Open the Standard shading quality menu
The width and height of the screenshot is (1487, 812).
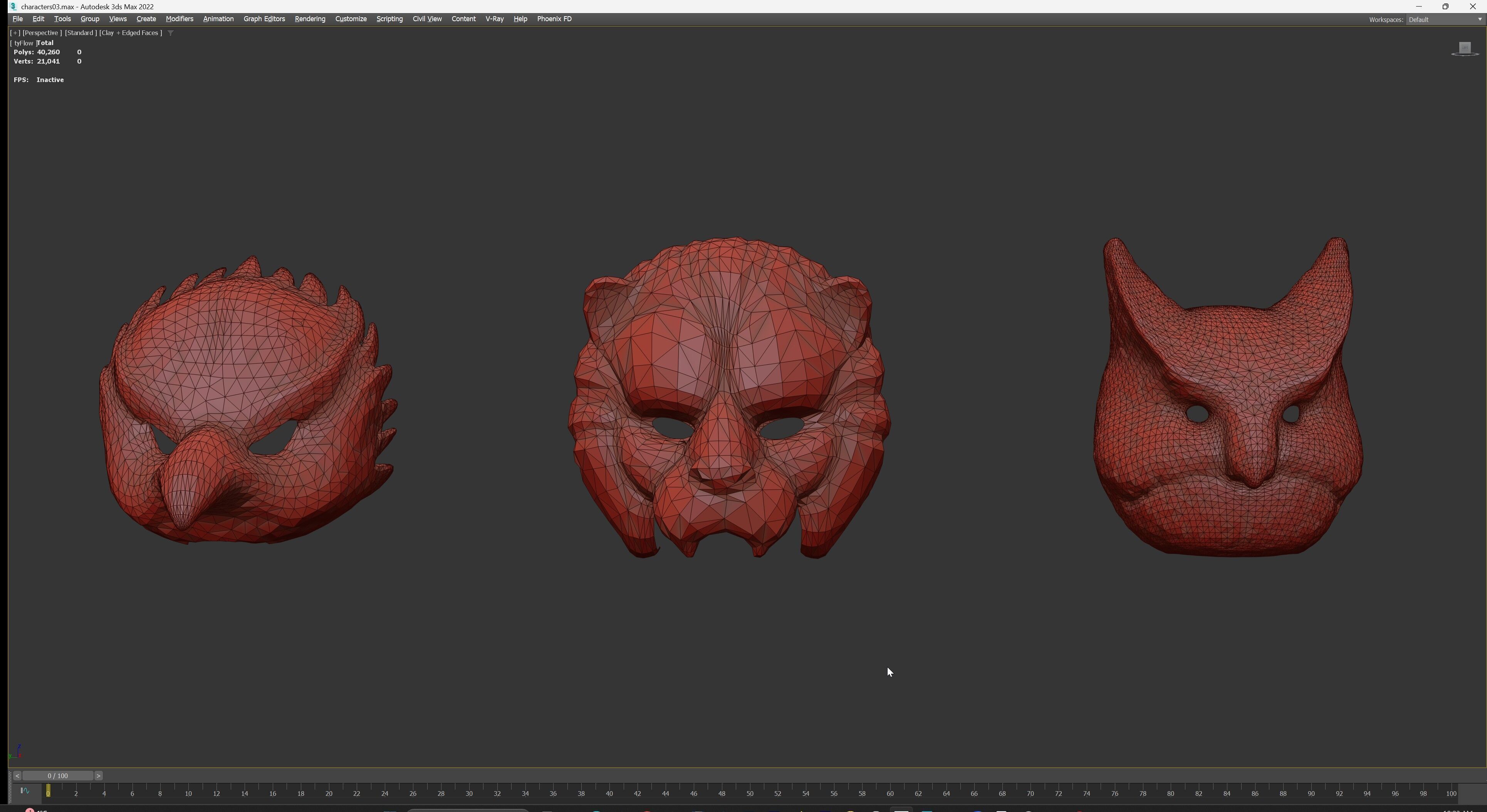80,33
